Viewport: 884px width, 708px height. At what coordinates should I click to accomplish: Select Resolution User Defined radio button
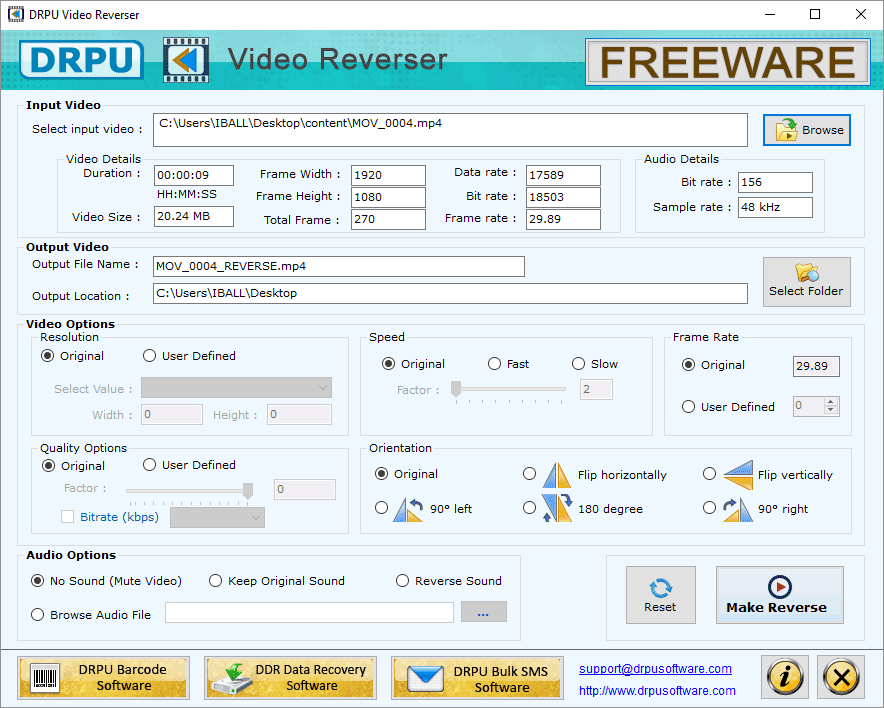pos(149,356)
